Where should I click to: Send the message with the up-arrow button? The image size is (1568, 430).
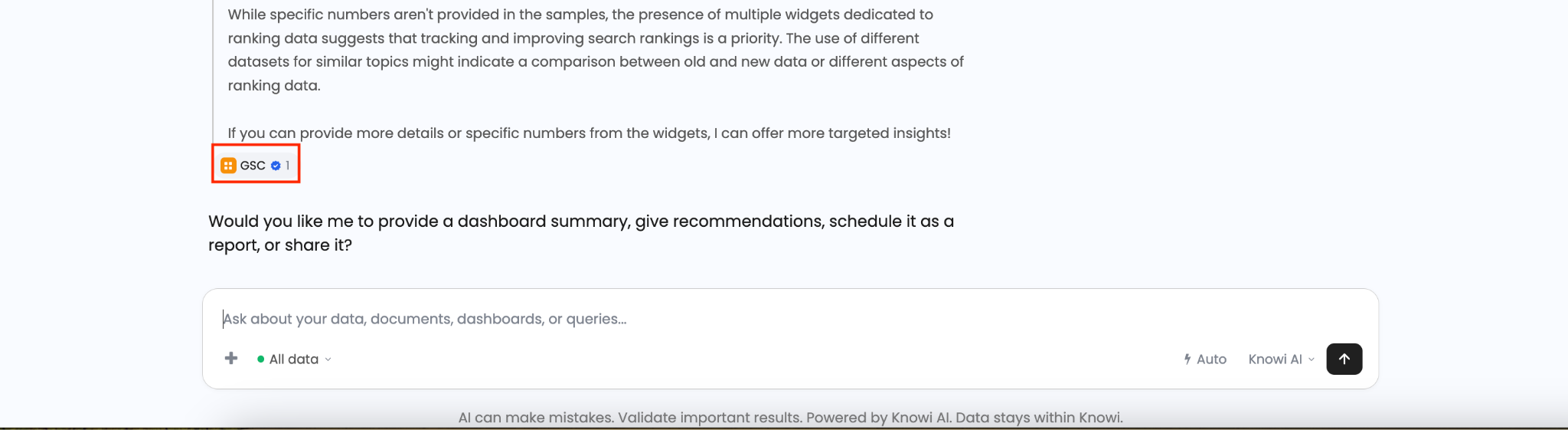pos(1344,359)
